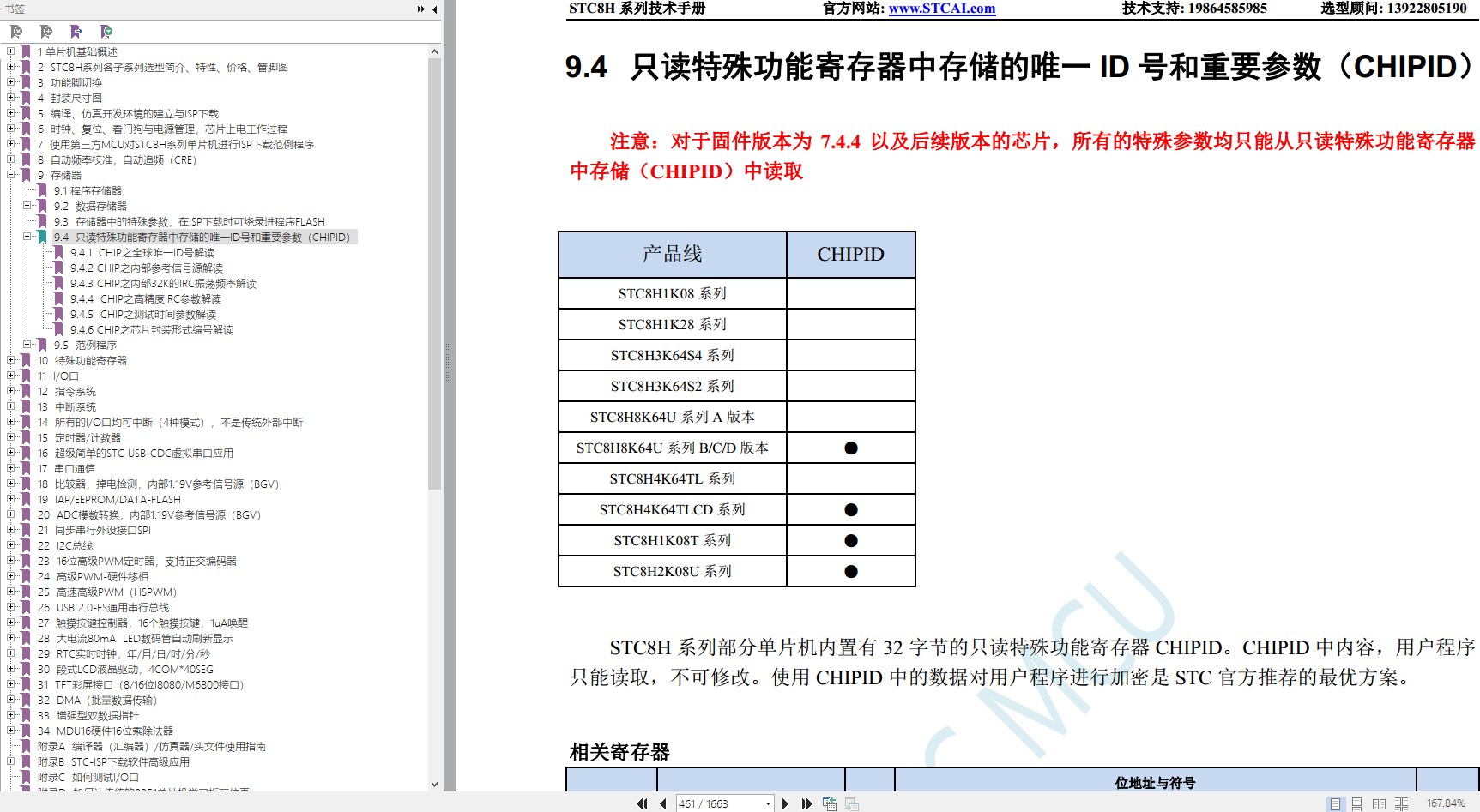The width and height of the screenshot is (1480, 812).
Task: Open the www.STCAI.com link
Action: (942, 9)
